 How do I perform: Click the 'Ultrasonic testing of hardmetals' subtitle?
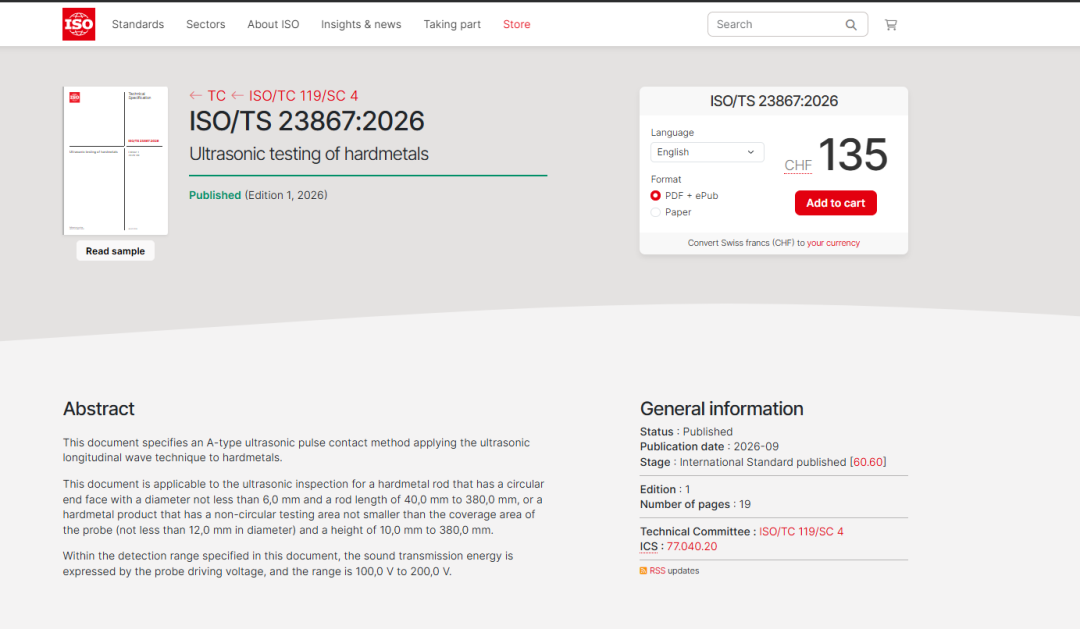pos(309,154)
